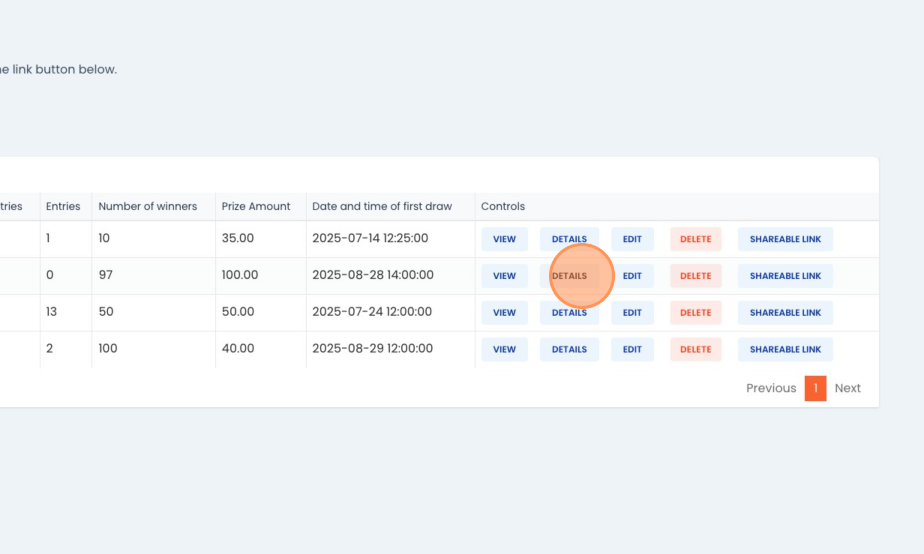Screen dimensions: 924x554
Task: Get SHAREABLE LINK for the 2025-08-29 draw
Action: tap(785, 349)
